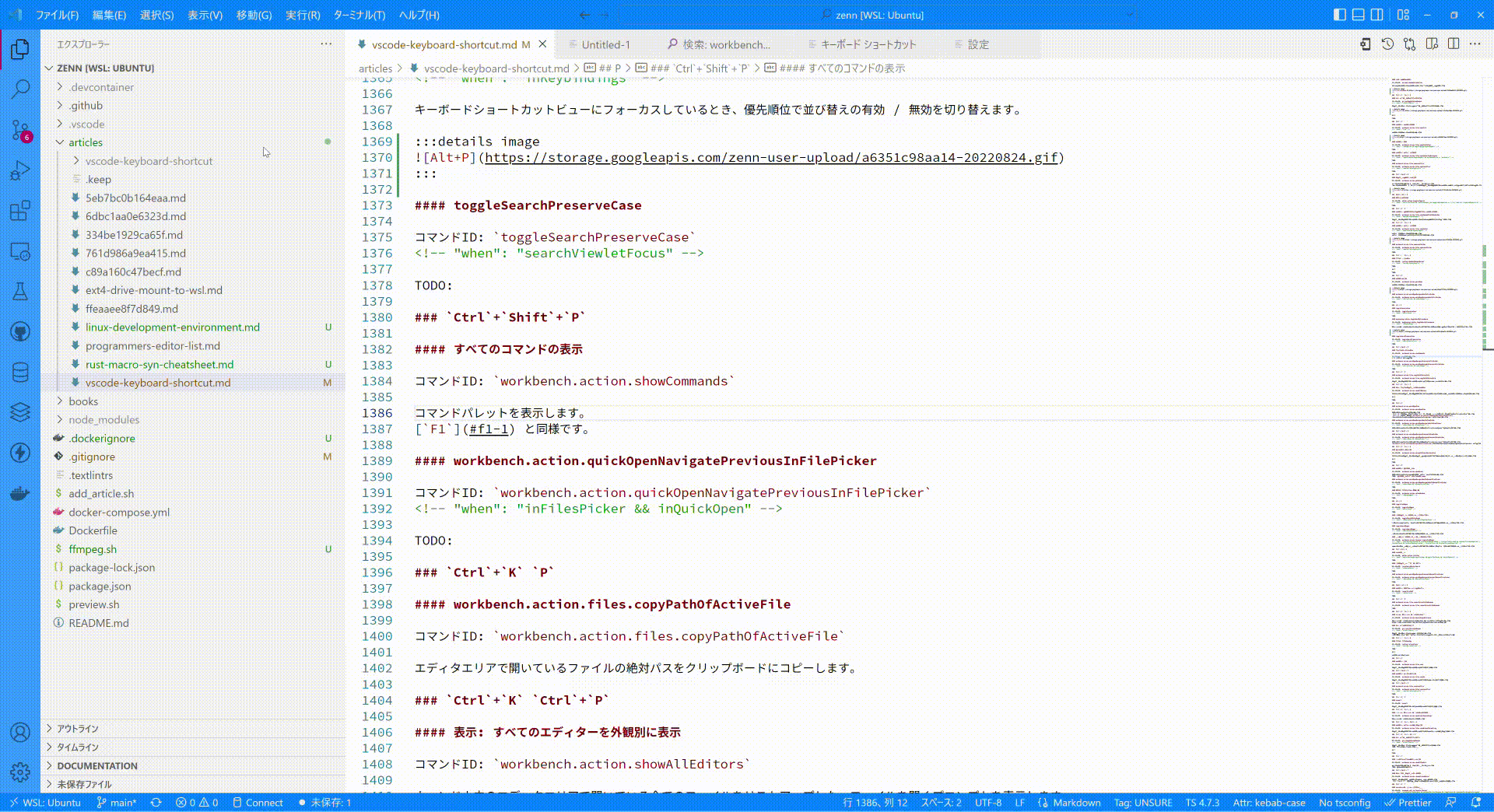Click the zenn [WSL: Ubuntu] command center
The height and width of the screenshot is (812, 1494).
click(x=878, y=15)
